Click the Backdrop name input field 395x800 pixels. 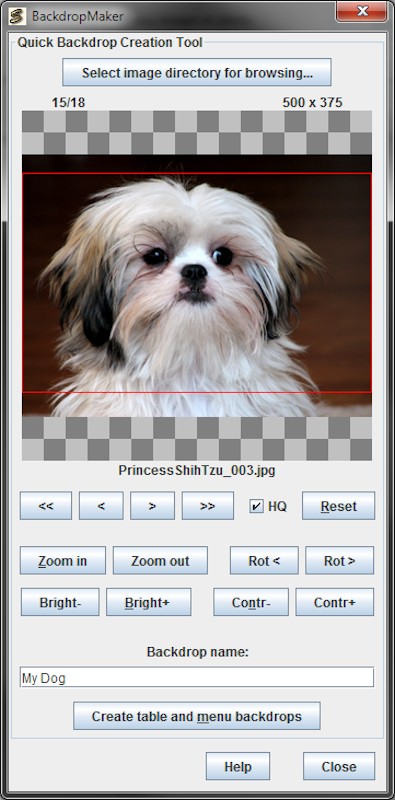click(197, 677)
